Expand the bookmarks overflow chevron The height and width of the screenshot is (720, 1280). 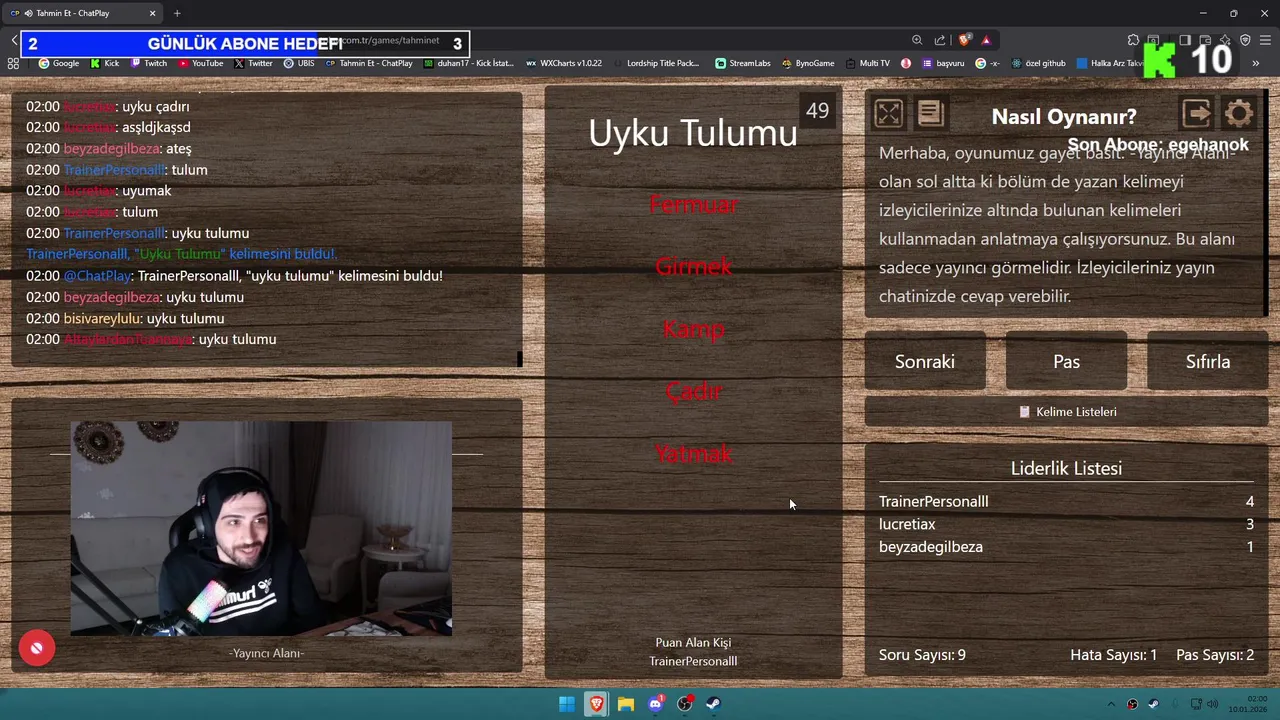pyautogui.click(x=1256, y=63)
